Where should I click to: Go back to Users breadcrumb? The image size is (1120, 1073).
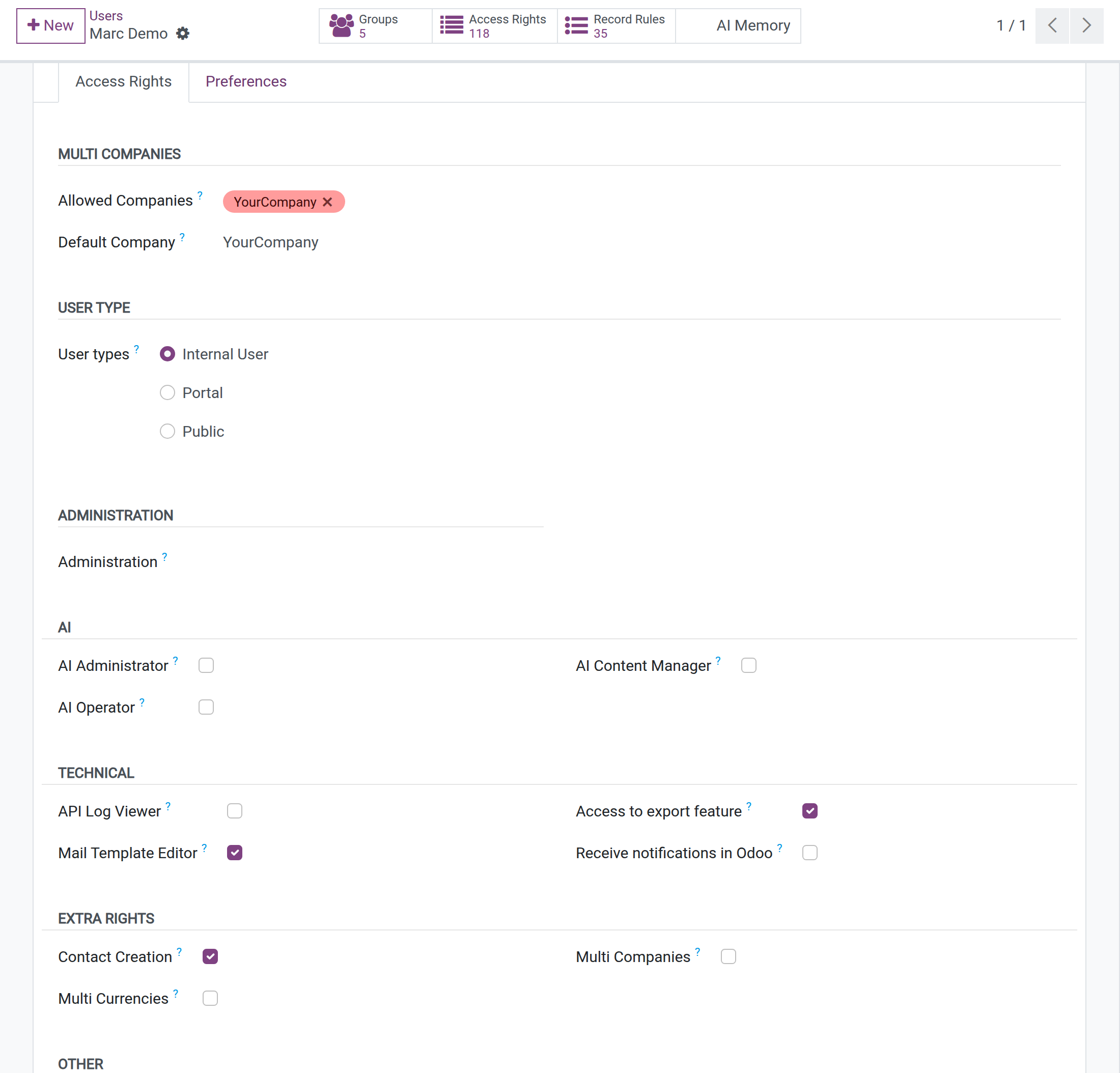pyautogui.click(x=106, y=16)
